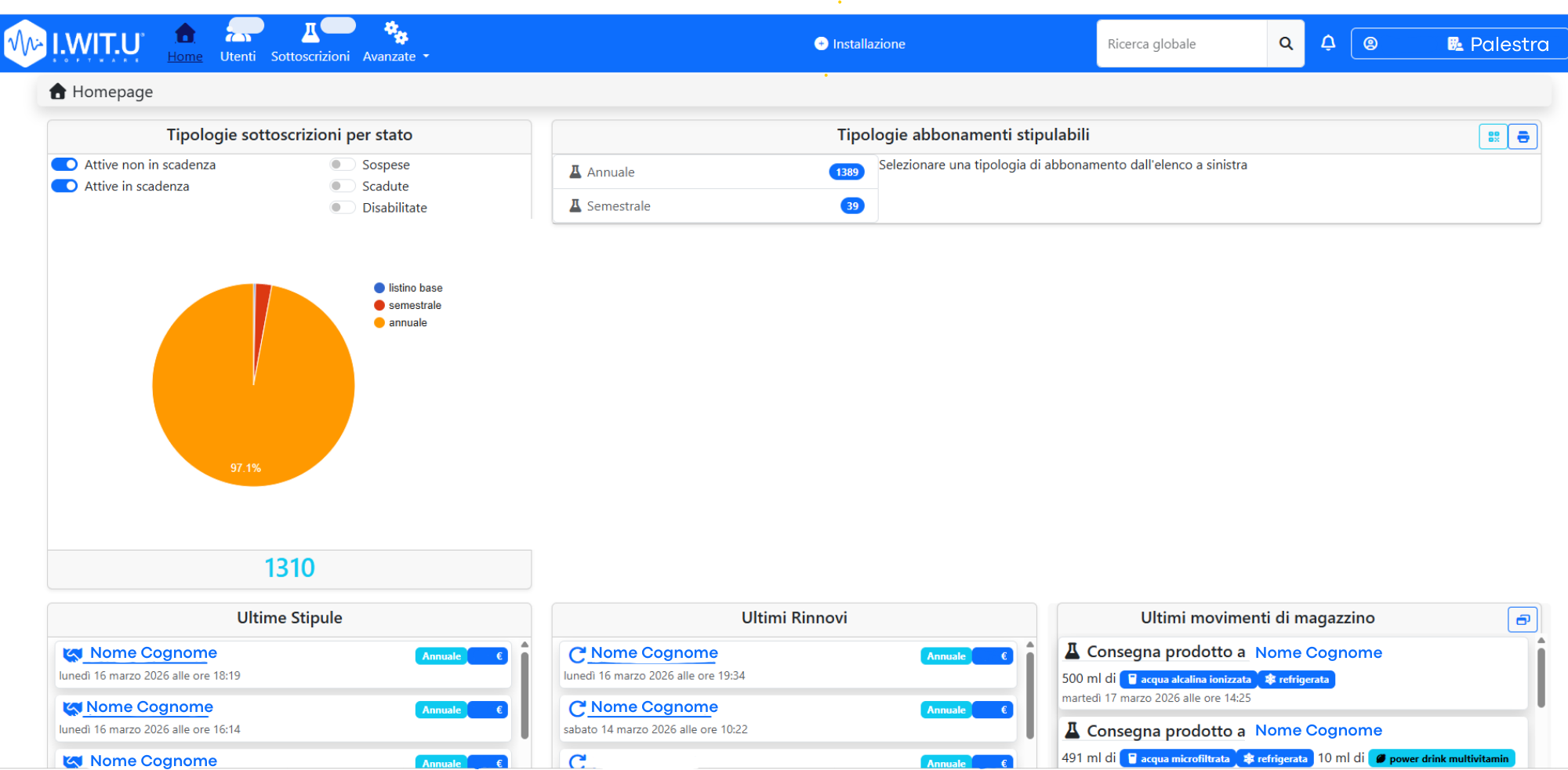Image resolution: width=1568 pixels, height=770 pixels.
Task: Expand the Avanzate dropdown menu
Action: (x=396, y=44)
